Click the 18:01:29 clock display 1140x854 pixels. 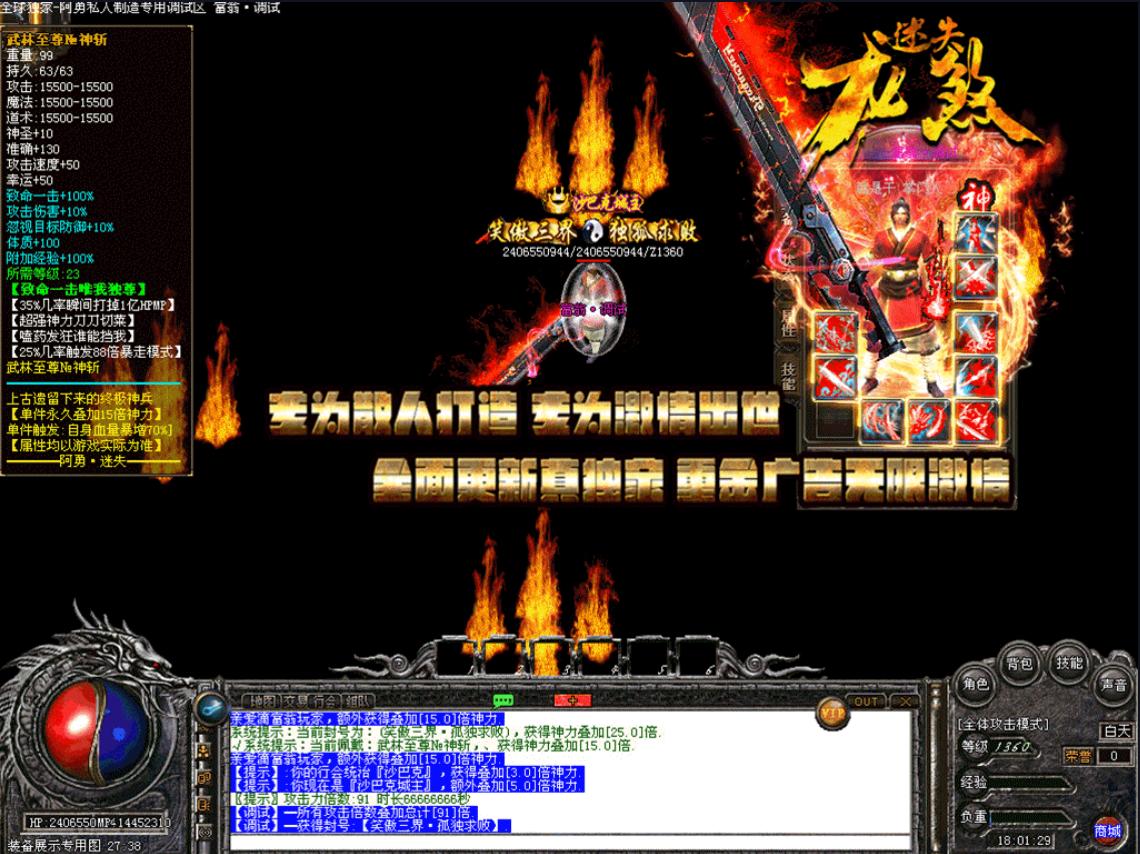pyautogui.click(x=1024, y=840)
